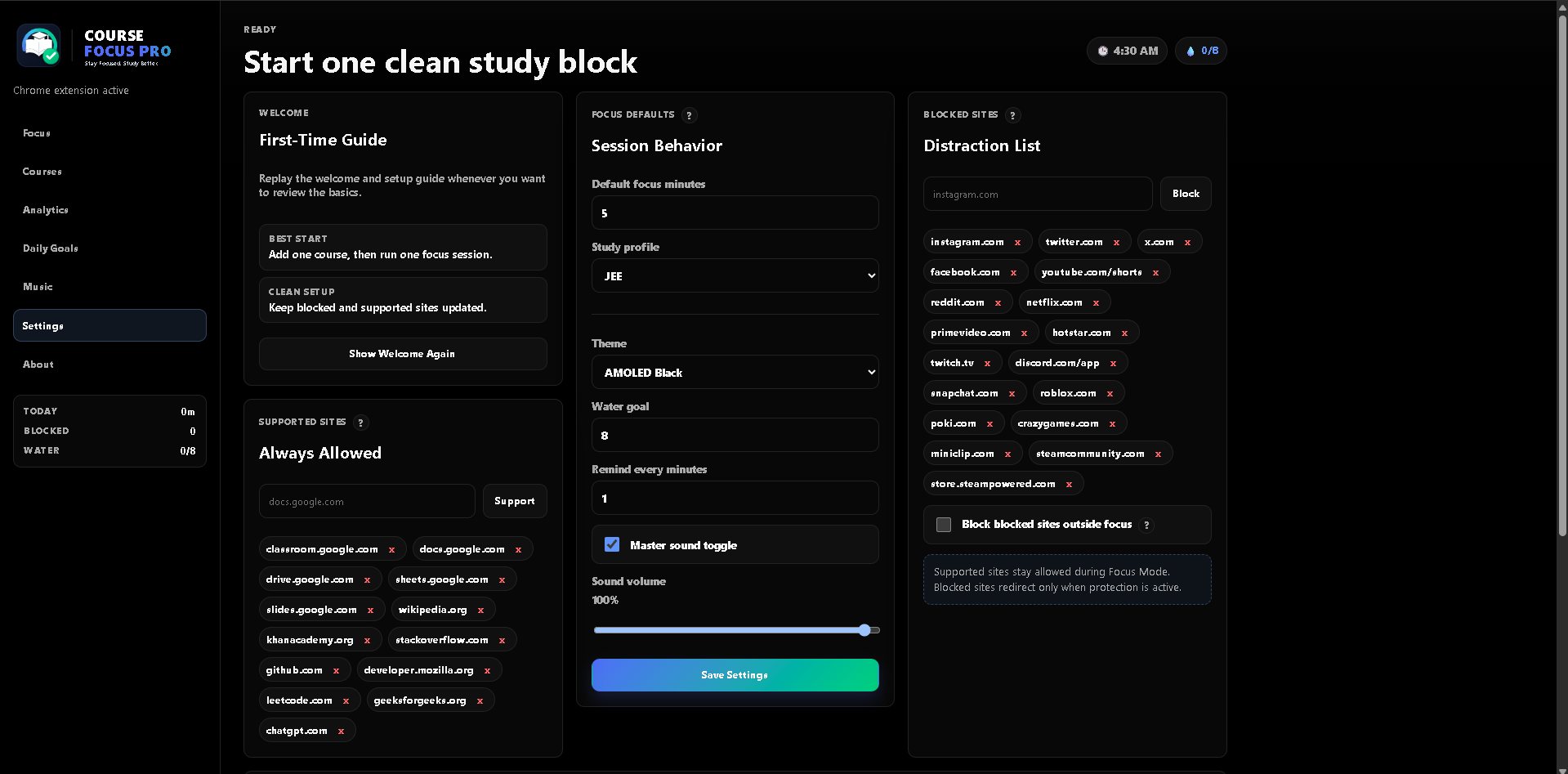Remove sheets.google.com from allowed sites

[x=502, y=580]
